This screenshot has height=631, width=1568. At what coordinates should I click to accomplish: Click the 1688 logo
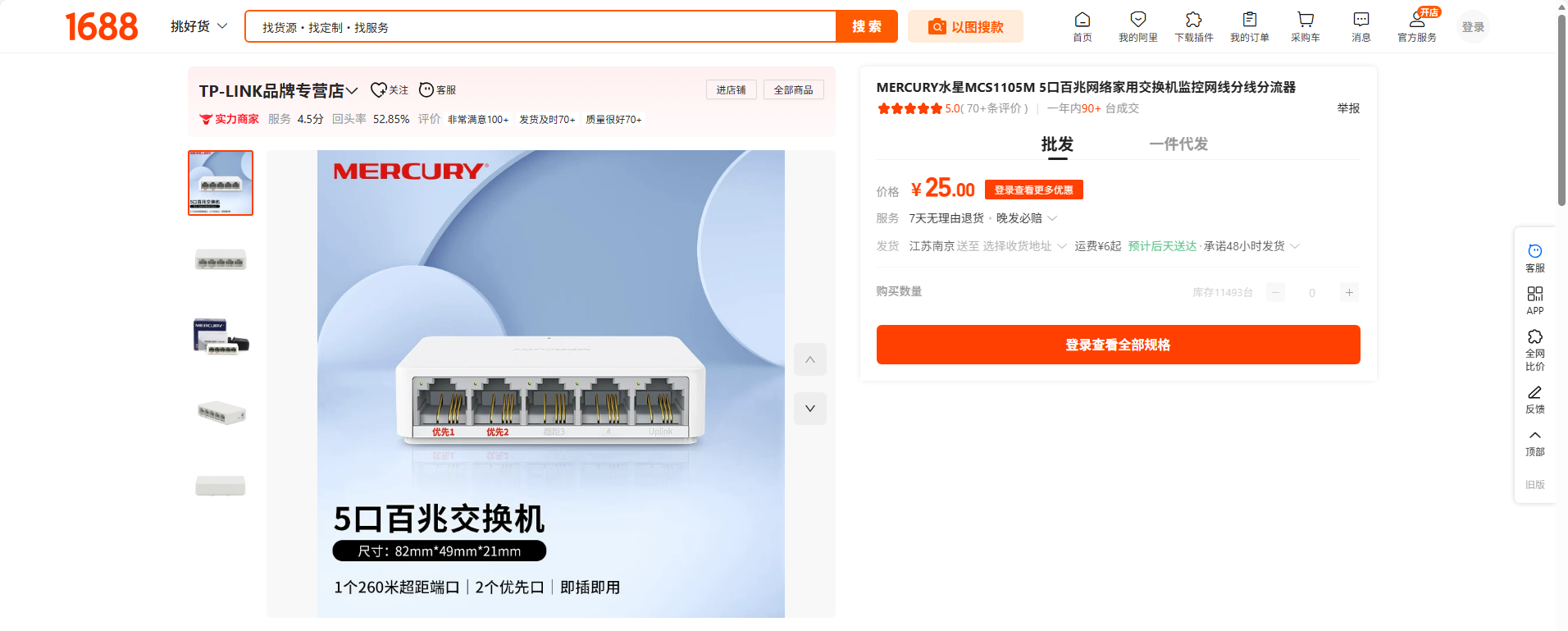coord(102,26)
